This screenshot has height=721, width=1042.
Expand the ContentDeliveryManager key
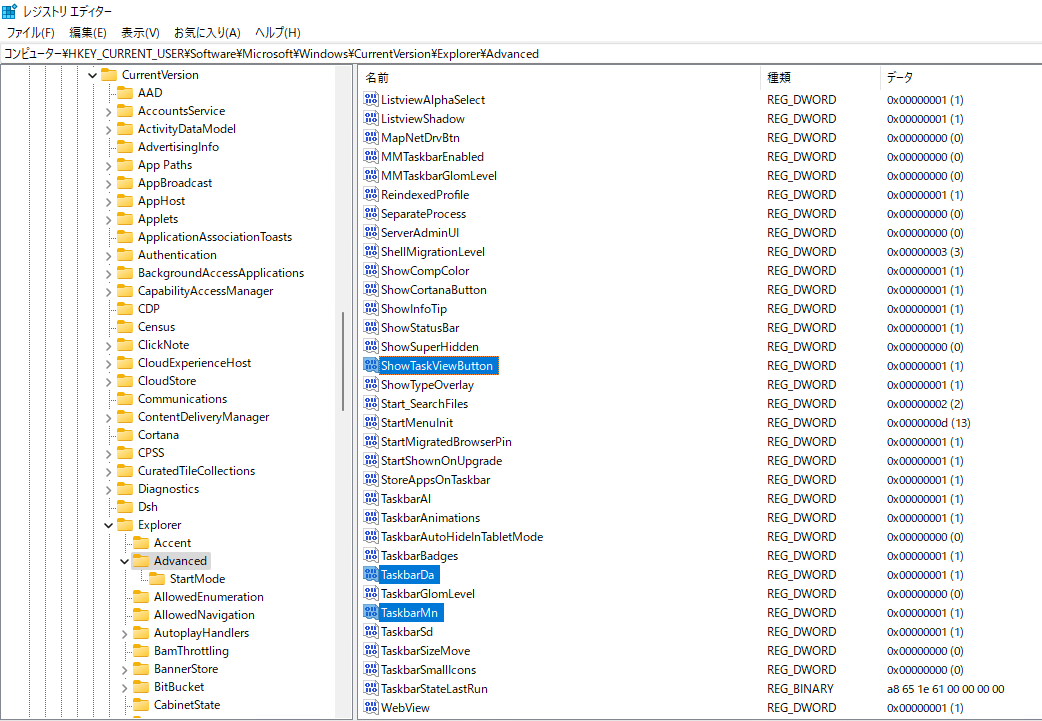pyautogui.click(x=108, y=417)
